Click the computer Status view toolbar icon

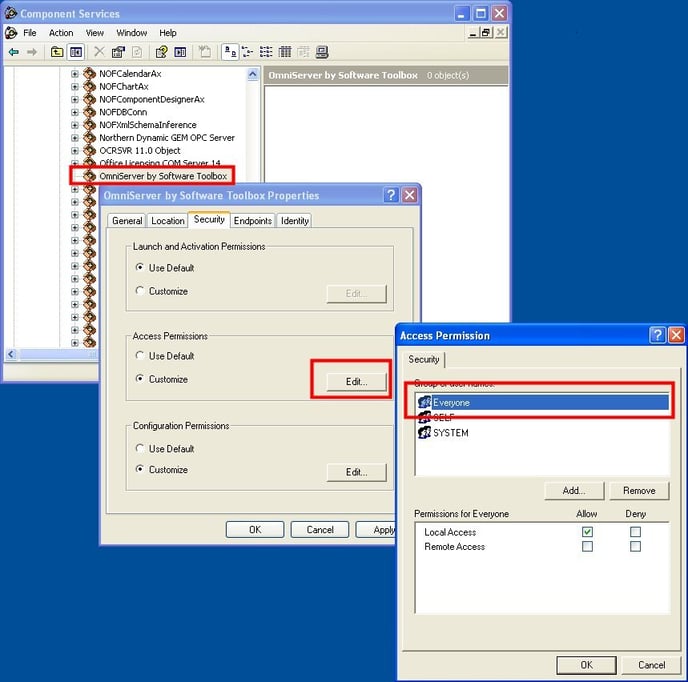322,52
